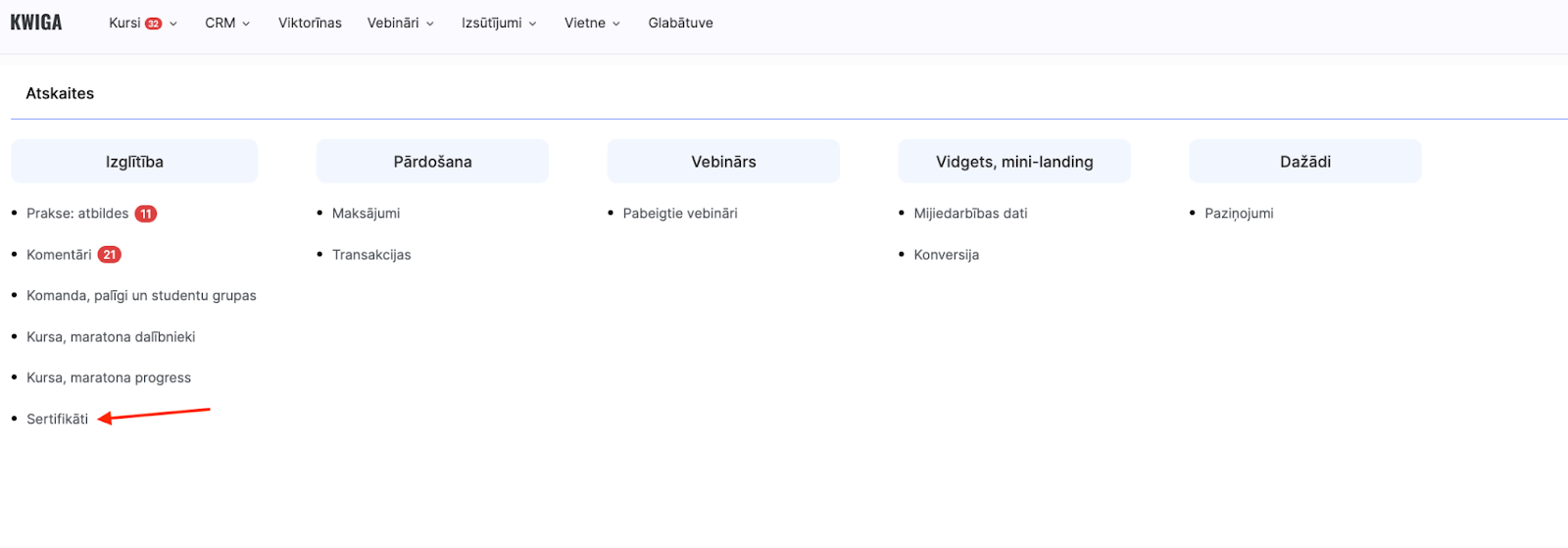Image resolution: width=1568 pixels, height=548 pixels.
Task: Open the CRM dropdown menu
Action: pos(227,23)
